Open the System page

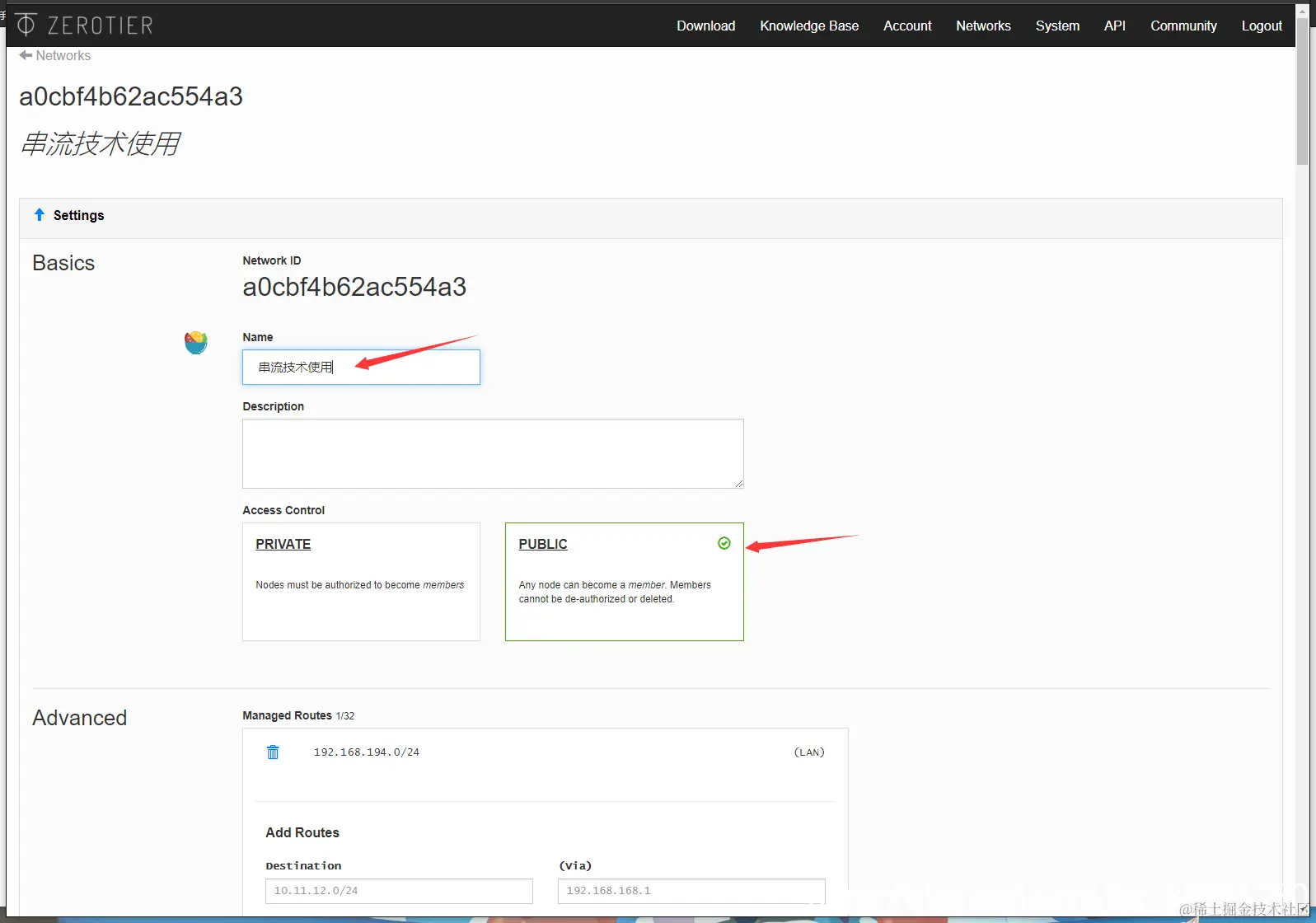tap(1057, 26)
